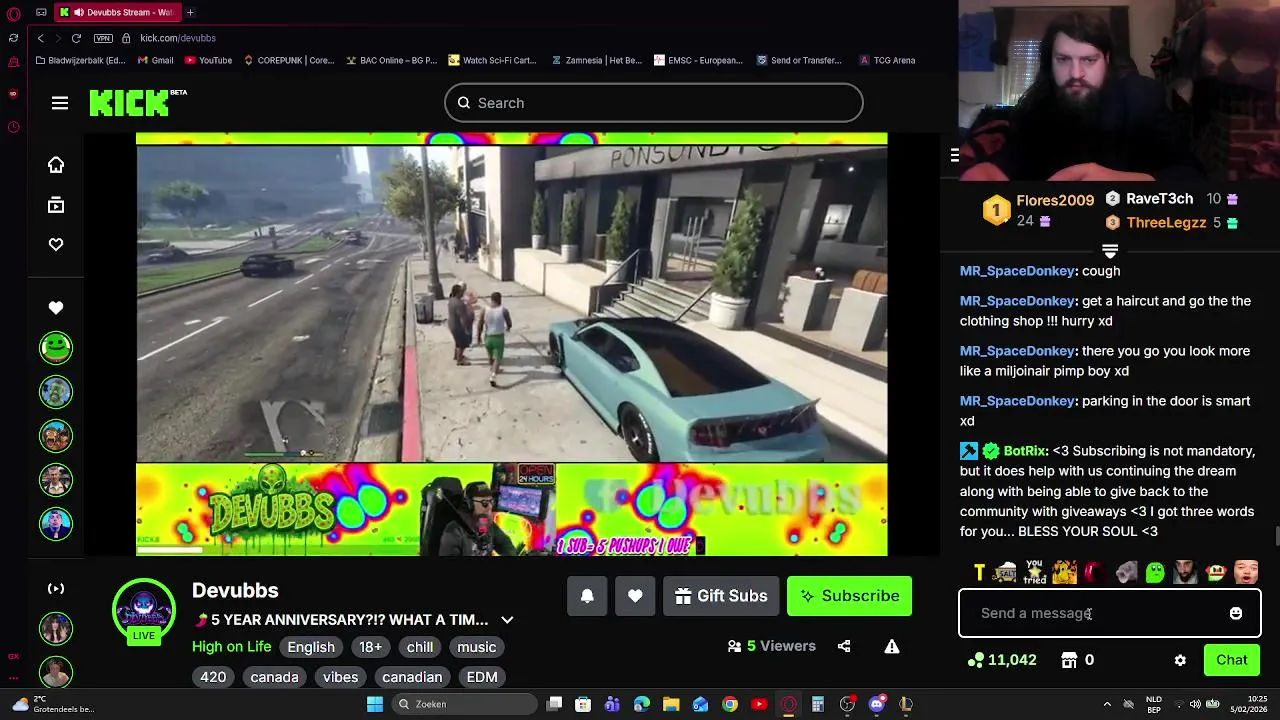Viewport: 1280px width, 720px height.
Task: Open the High on Life category link
Action: pyautogui.click(x=231, y=647)
